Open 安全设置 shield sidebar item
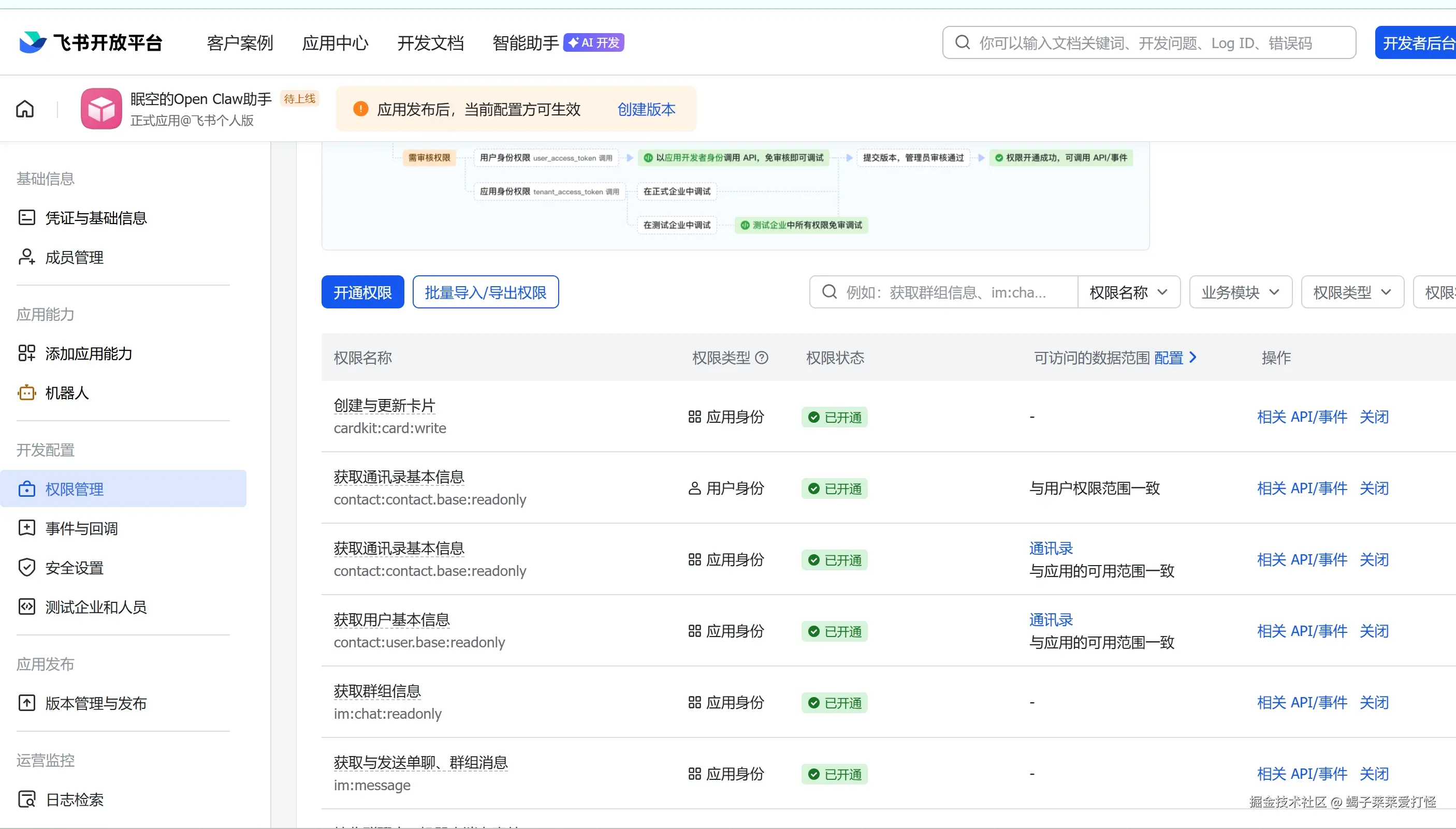 pyautogui.click(x=74, y=568)
